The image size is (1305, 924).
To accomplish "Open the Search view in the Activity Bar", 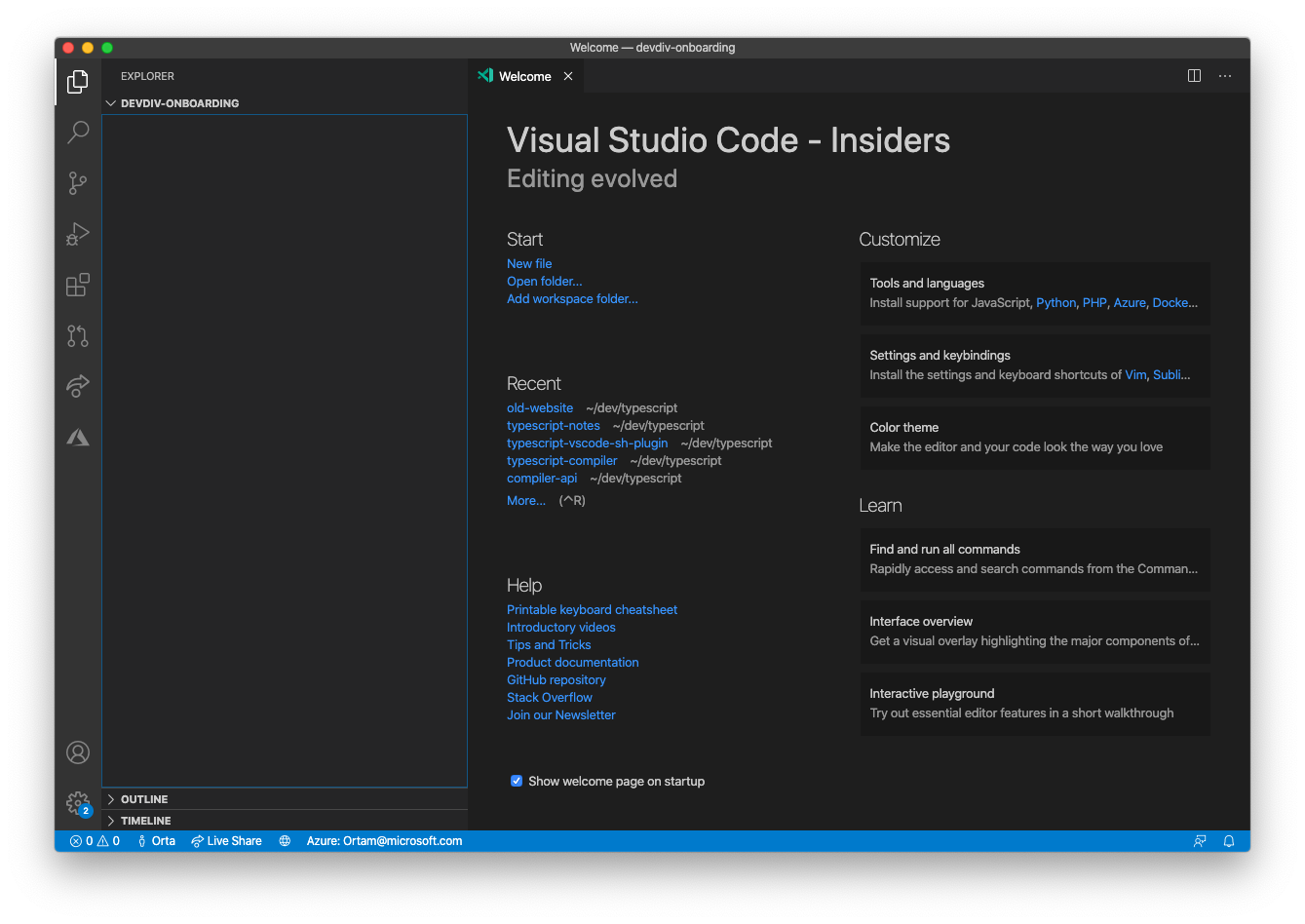I will click(x=78, y=132).
